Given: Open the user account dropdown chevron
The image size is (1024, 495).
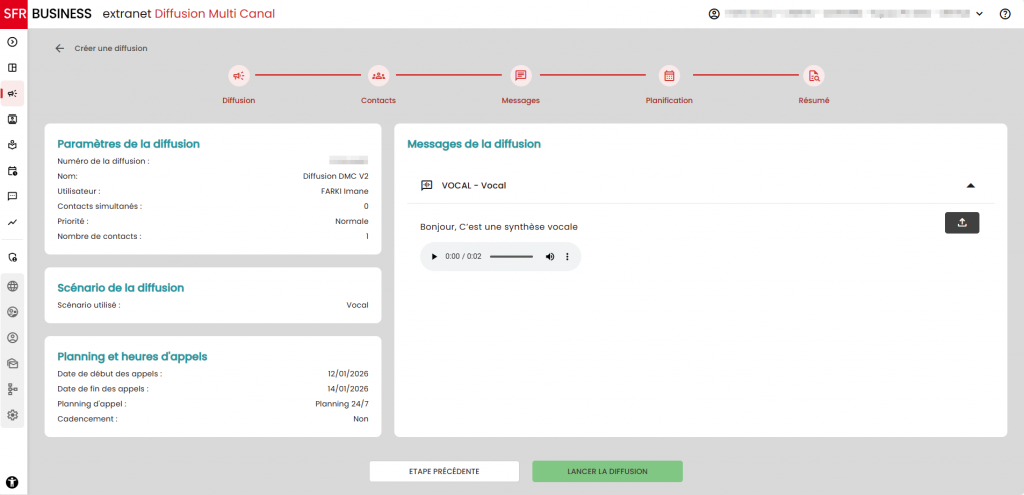Looking at the screenshot, I should pos(979,14).
